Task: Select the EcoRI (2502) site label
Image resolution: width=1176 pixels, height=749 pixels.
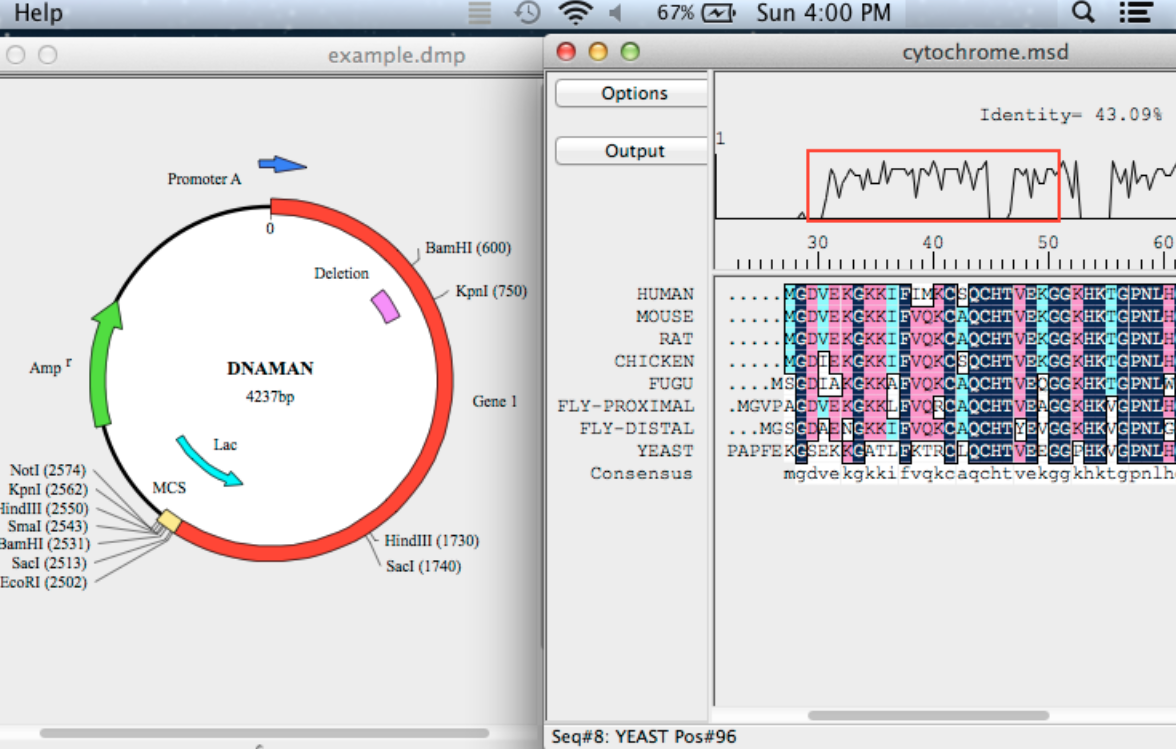Action: [x=44, y=583]
